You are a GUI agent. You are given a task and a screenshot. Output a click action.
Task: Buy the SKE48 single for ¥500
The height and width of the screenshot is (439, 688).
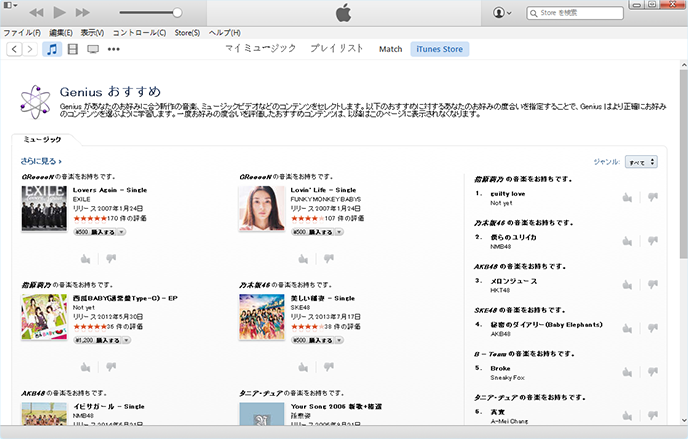coord(313,340)
